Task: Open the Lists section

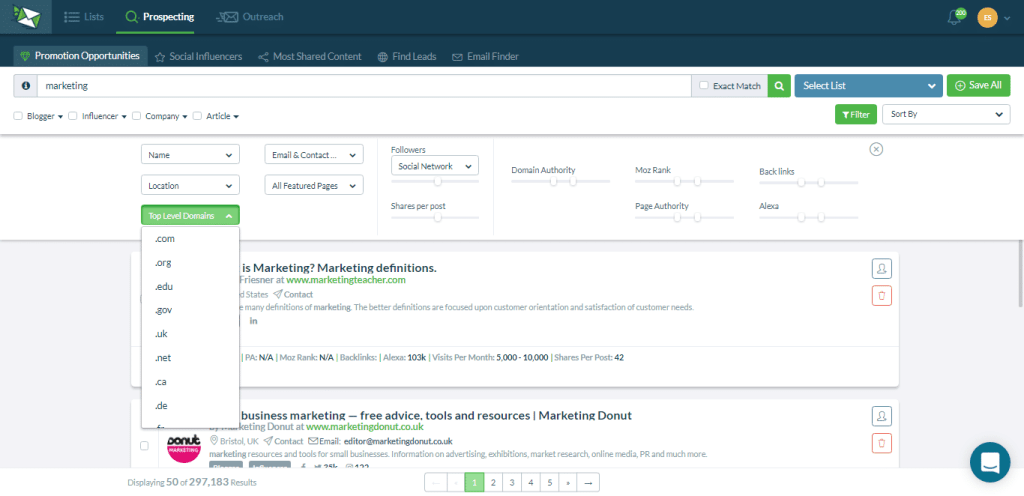Action: point(84,17)
